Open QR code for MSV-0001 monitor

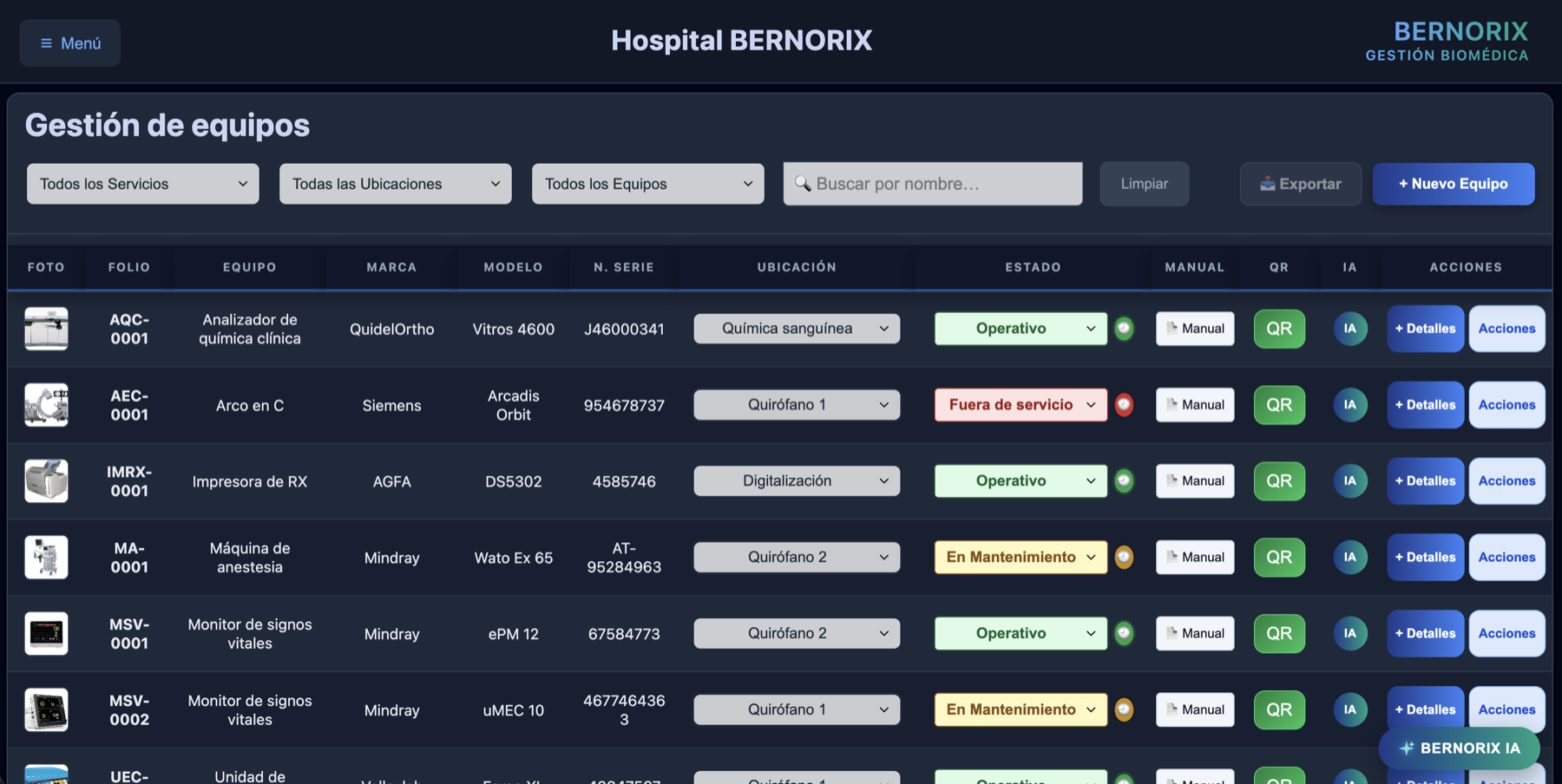tap(1279, 634)
